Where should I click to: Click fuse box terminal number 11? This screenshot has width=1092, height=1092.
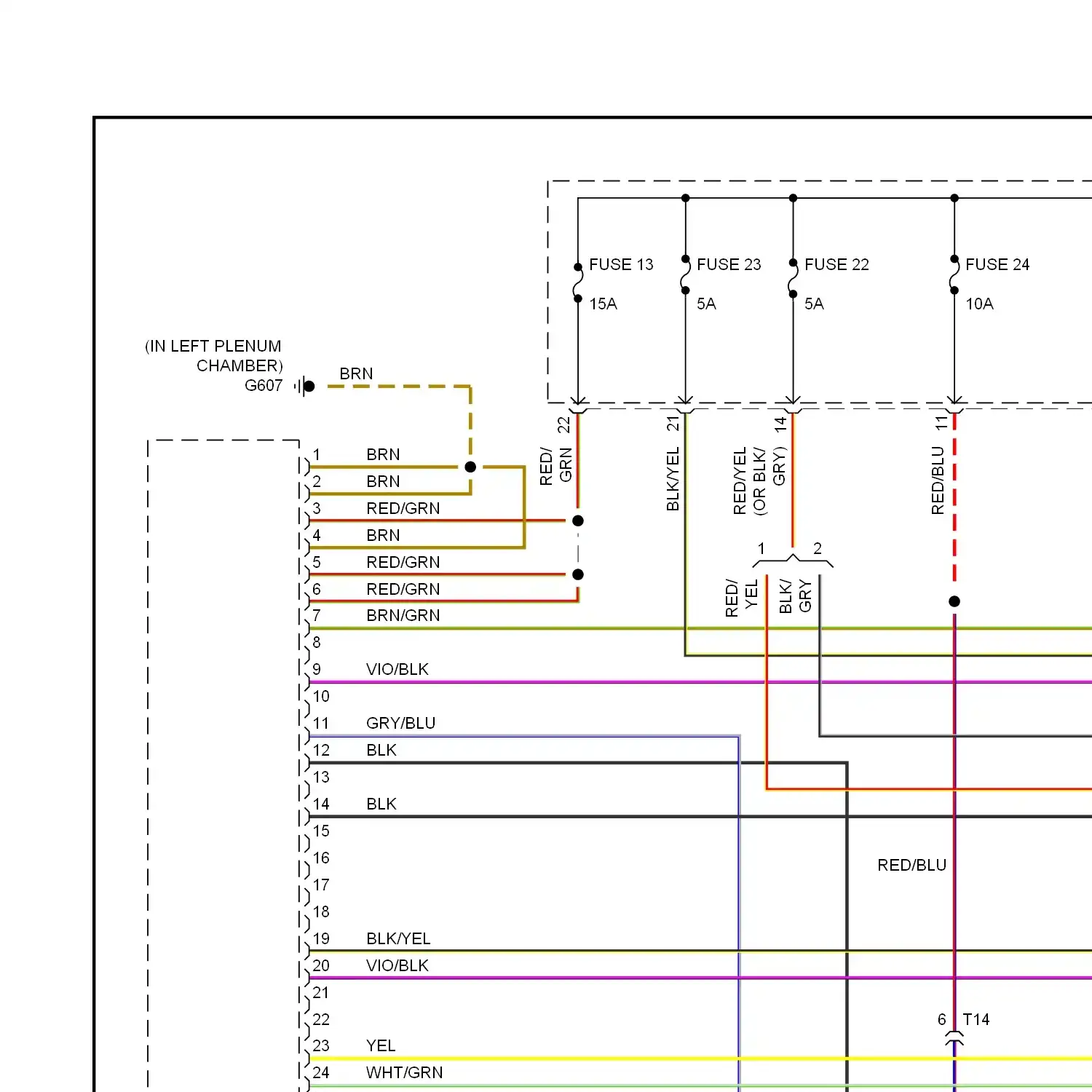tap(942, 423)
